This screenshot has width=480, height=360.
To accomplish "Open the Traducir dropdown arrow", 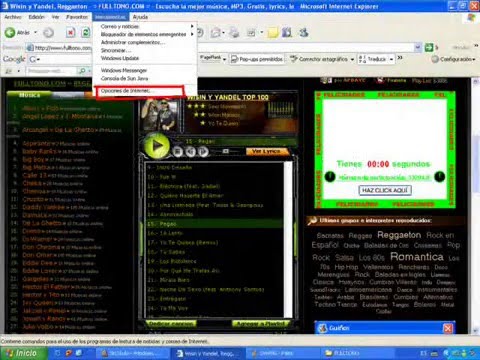I will point(391,59).
